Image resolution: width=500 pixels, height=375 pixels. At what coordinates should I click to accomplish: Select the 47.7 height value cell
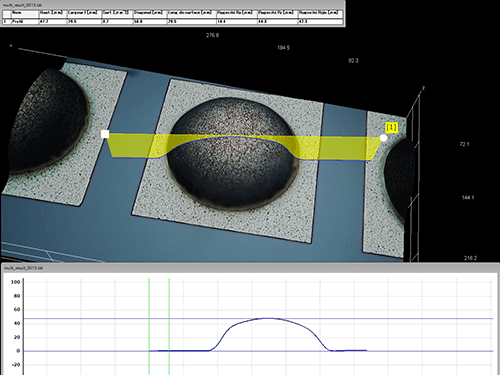tap(53, 21)
